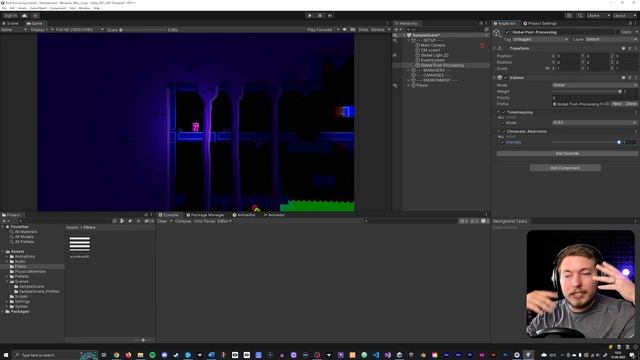This screenshot has width=640, height=360.
Task: Expand the ENVIRONMENT group in Hierarchy
Action: point(409,80)
